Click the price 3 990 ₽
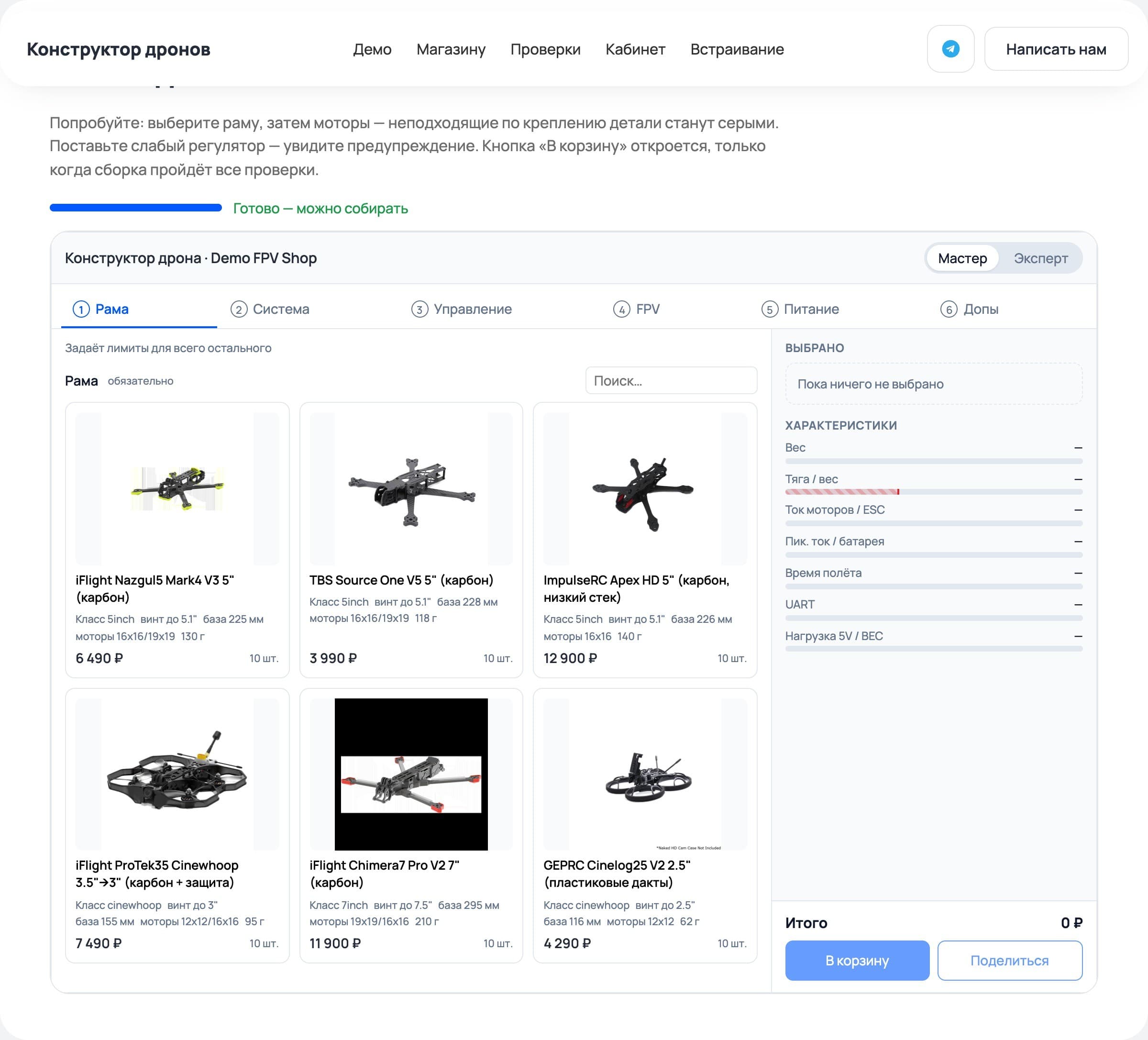Viewport: 1148px width, 1040px height. click(x=333, y=658)
